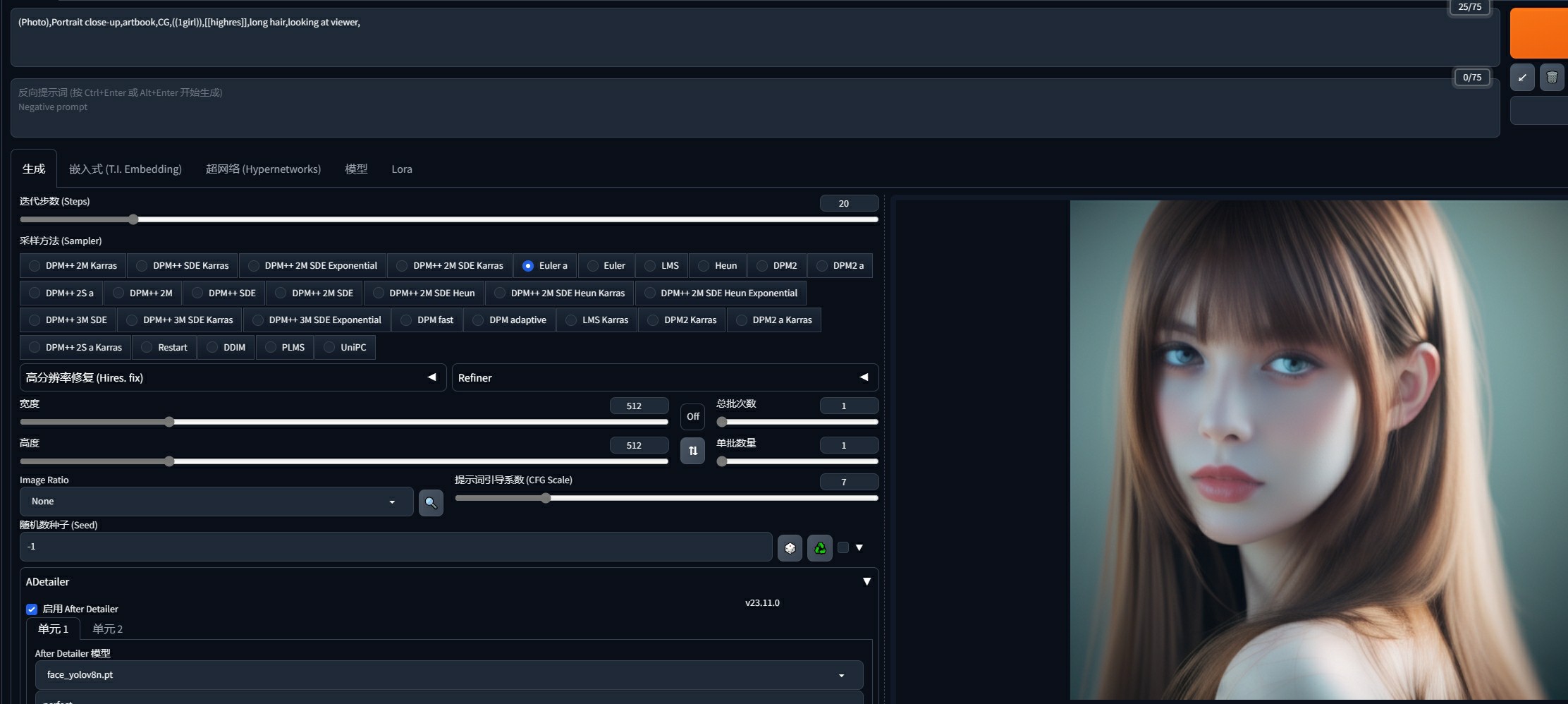The height and width of the screenshot is (704, 1568).
Task: Click the Off aspect ratio button
Action: click(x=692, y=417)
